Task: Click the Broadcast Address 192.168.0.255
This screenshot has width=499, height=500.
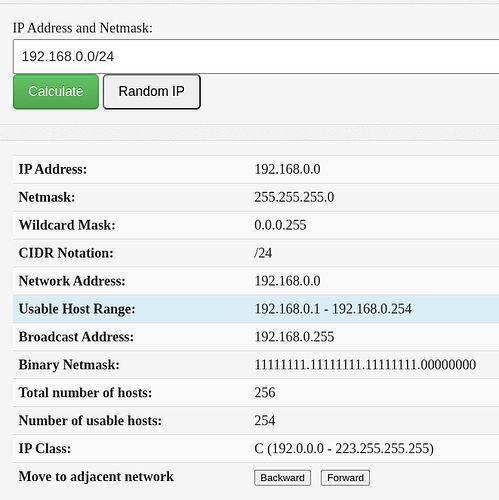Action: coord(294,337)
